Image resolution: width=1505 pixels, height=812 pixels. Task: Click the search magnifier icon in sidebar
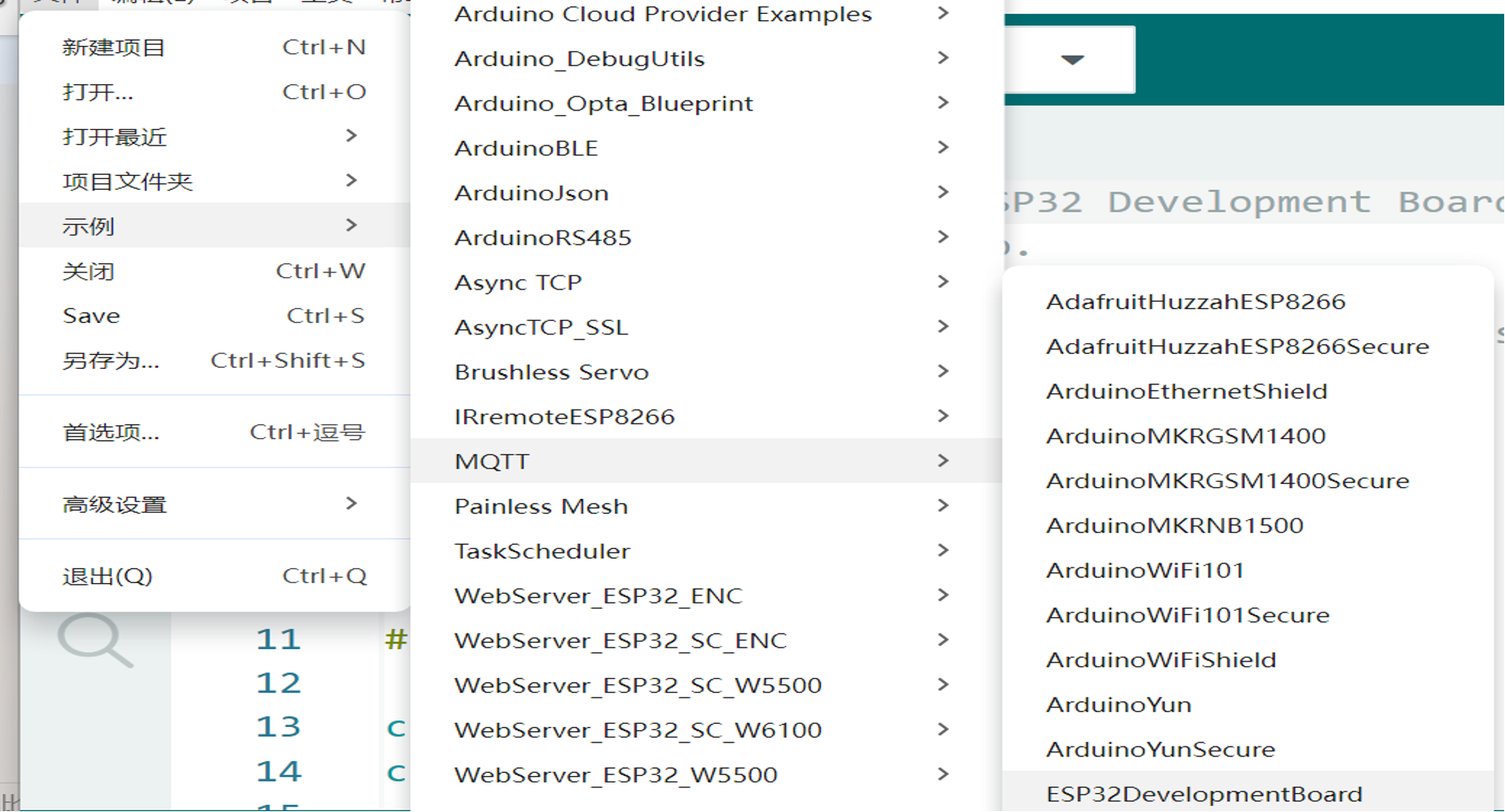(x=95, y=640)
